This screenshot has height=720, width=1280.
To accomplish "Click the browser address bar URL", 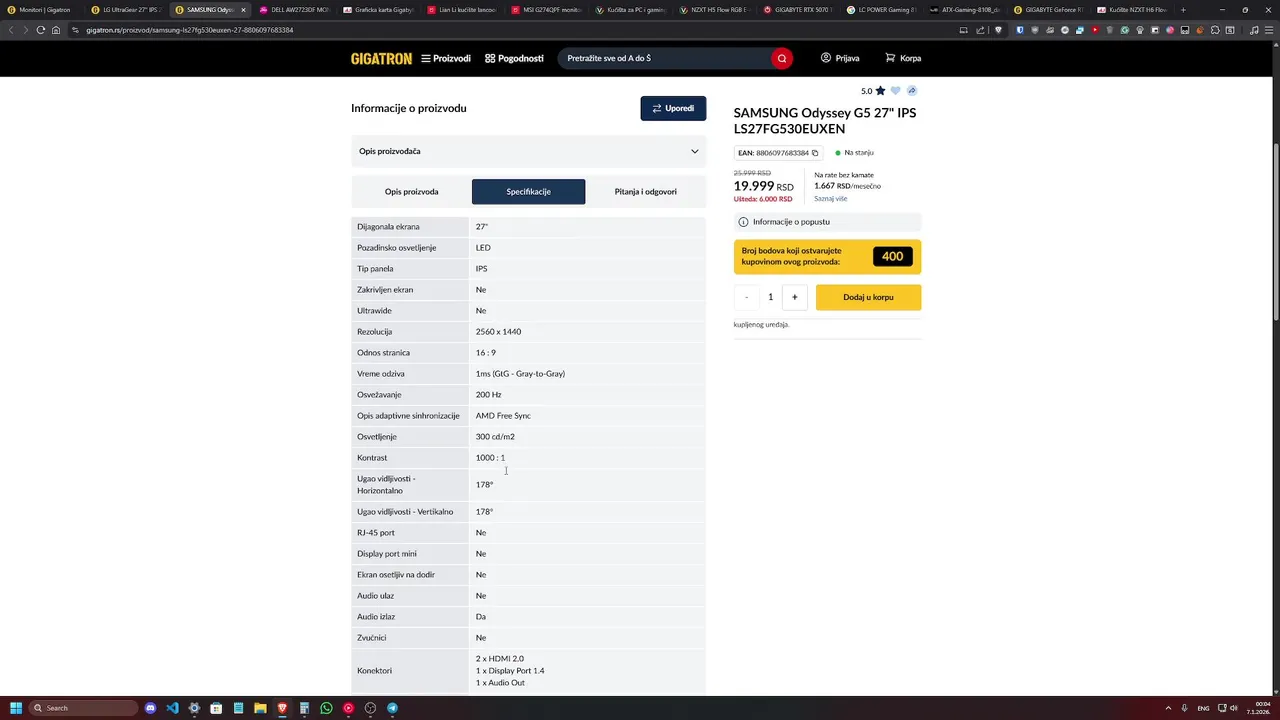I will pos(190,30).
